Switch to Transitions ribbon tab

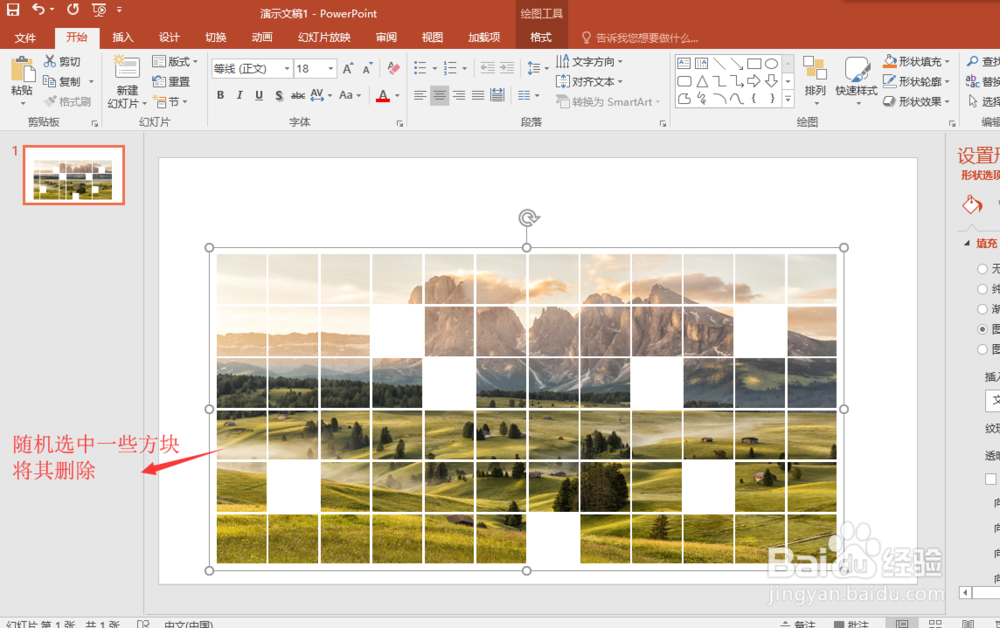click(216, 38)
